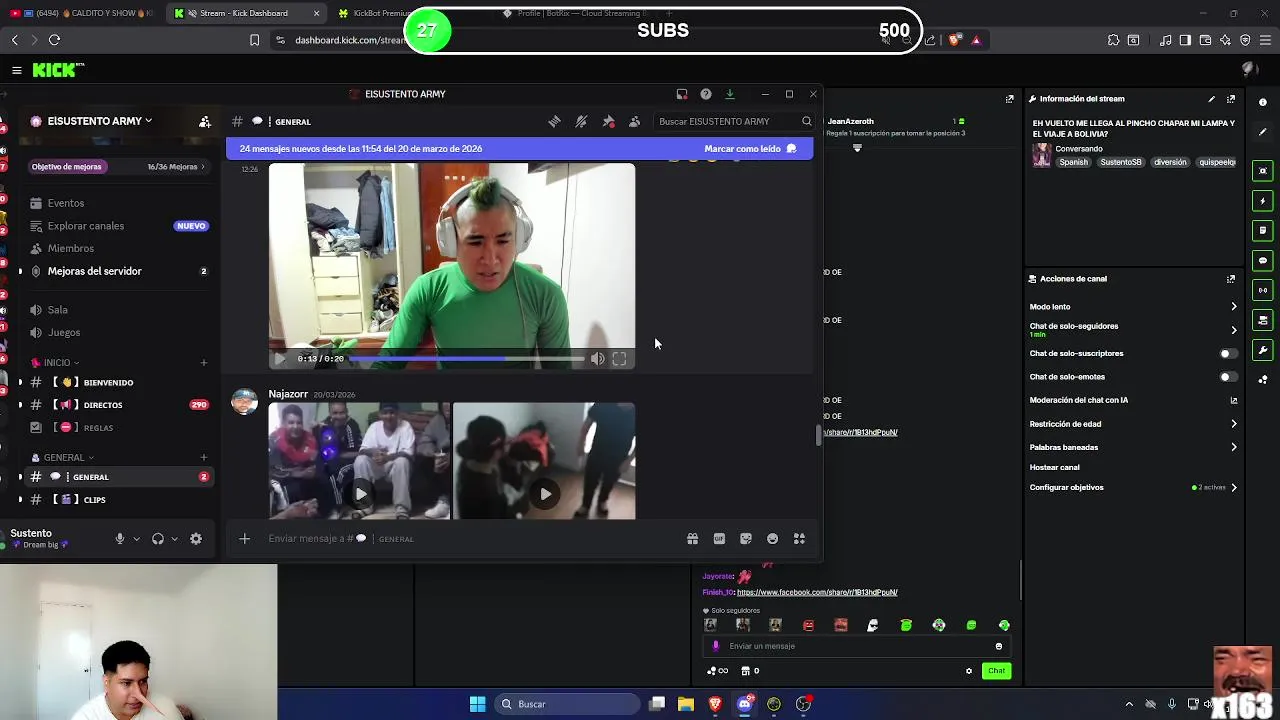Invite people icon next to EISUSTENTO ARMY
This screenshot has width=1280, height=720.
(x=205, y=121)
